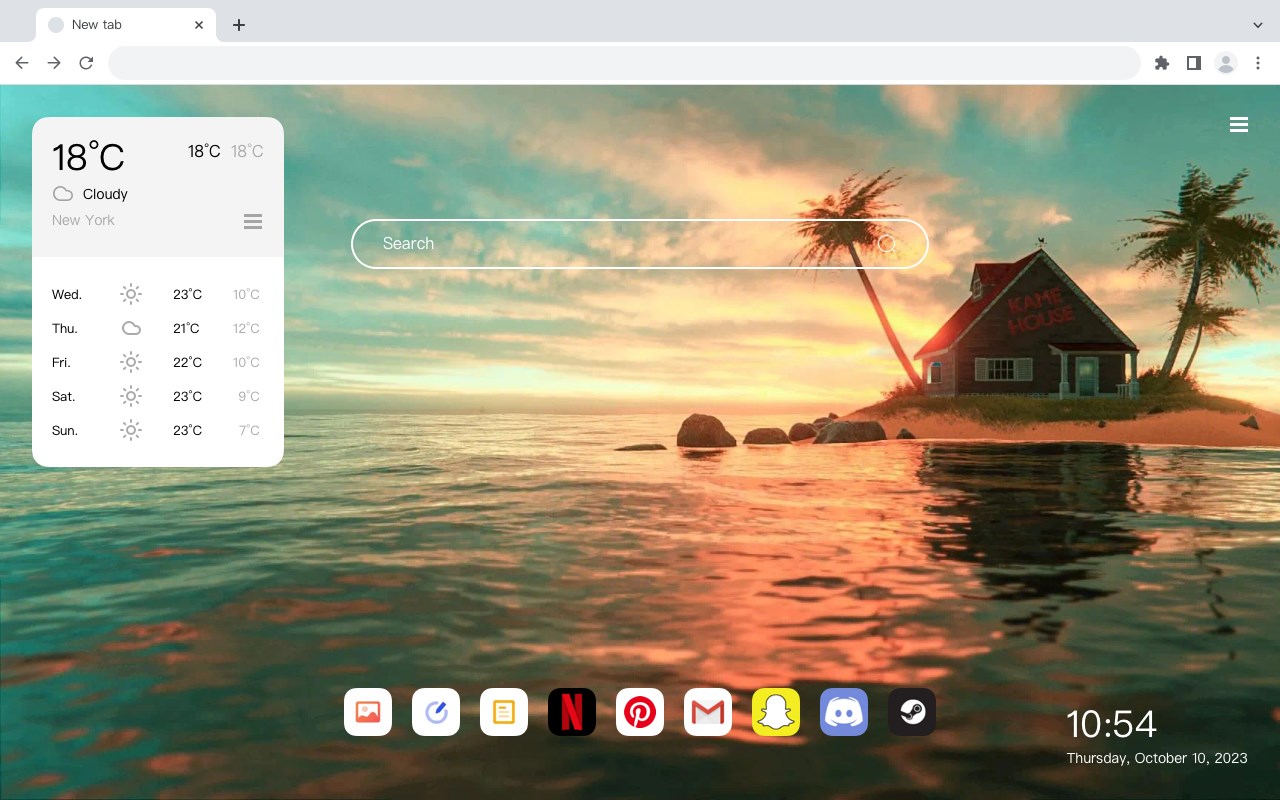This screenshot has height=800, width=1280.
Task: Launch the Pinterest shortcut
Action: point(640,712)
